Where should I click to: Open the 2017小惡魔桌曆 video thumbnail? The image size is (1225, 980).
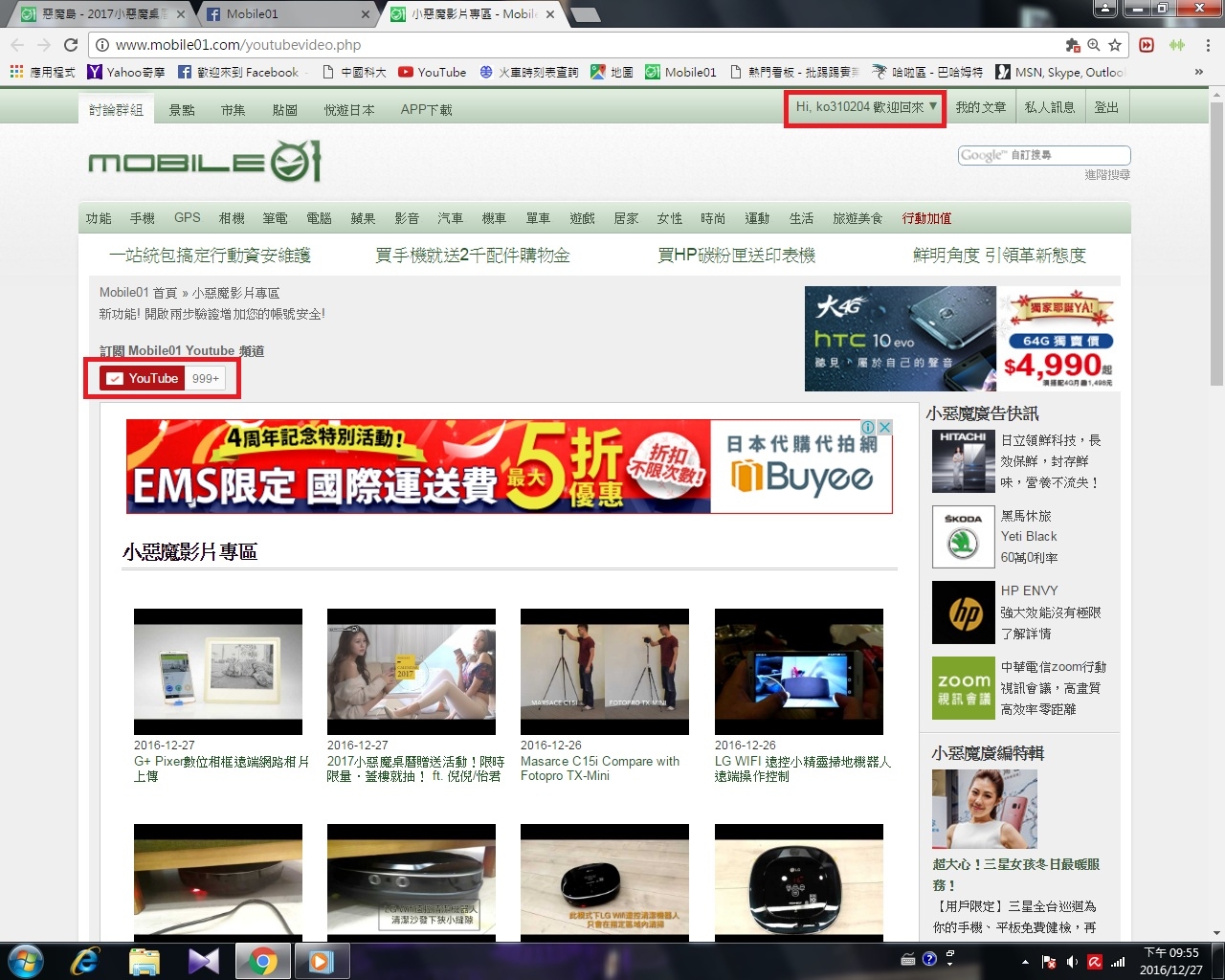(x=412, y=672)
